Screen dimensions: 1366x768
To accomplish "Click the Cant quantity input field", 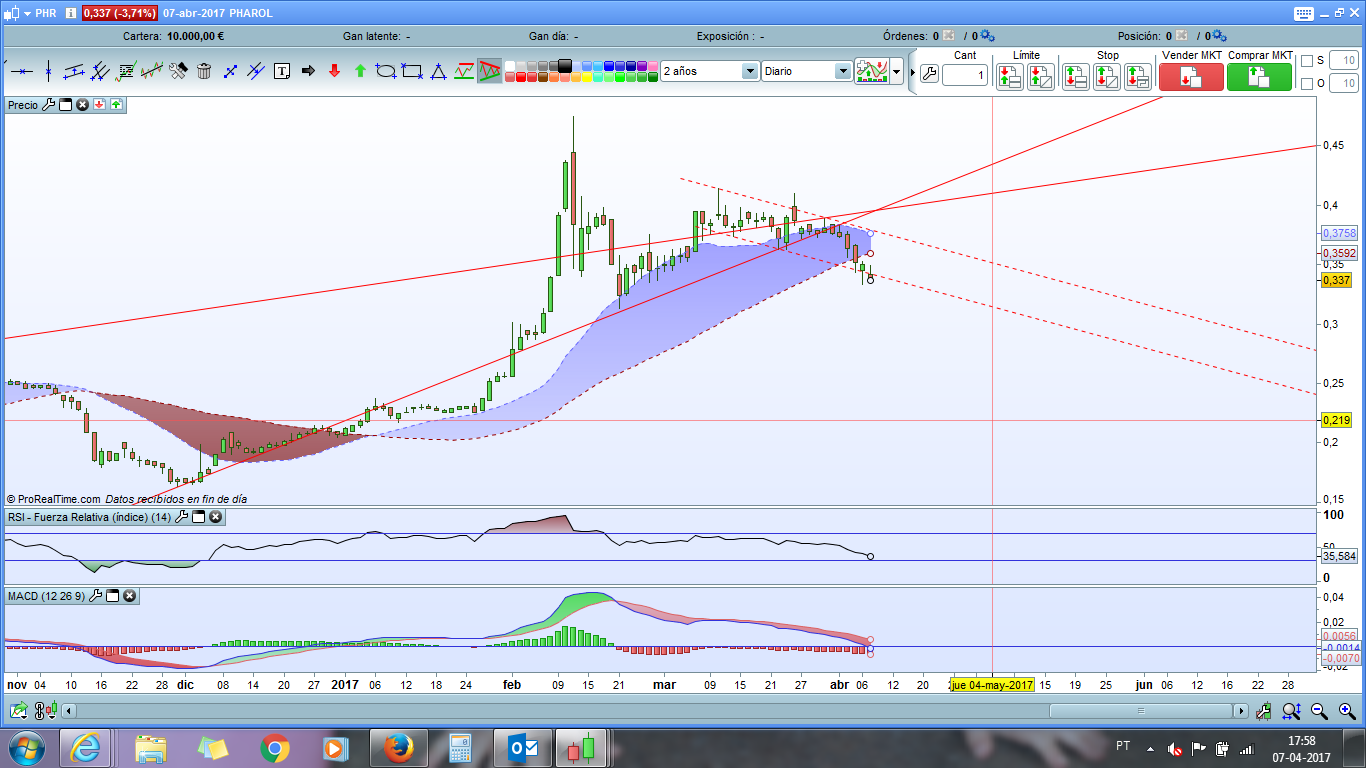I will pos(965,75).
